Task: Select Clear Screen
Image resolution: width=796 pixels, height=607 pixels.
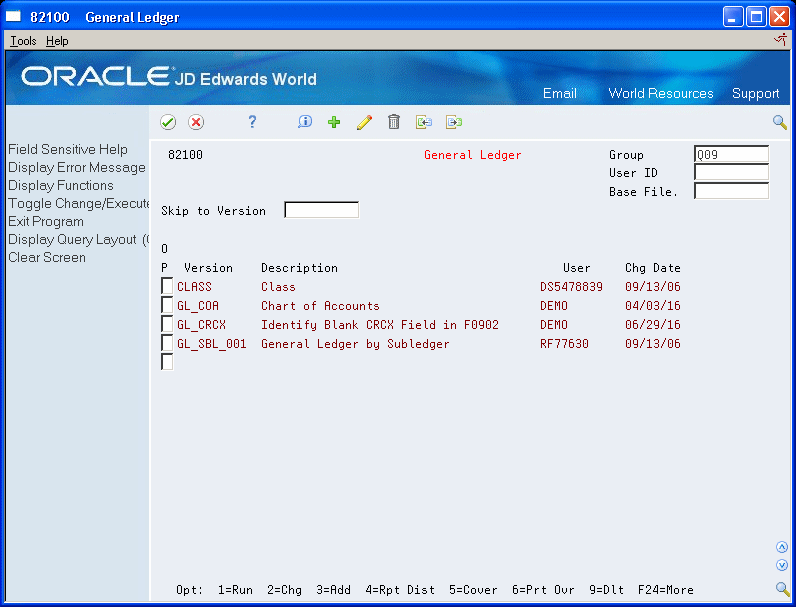Action: 47,257
